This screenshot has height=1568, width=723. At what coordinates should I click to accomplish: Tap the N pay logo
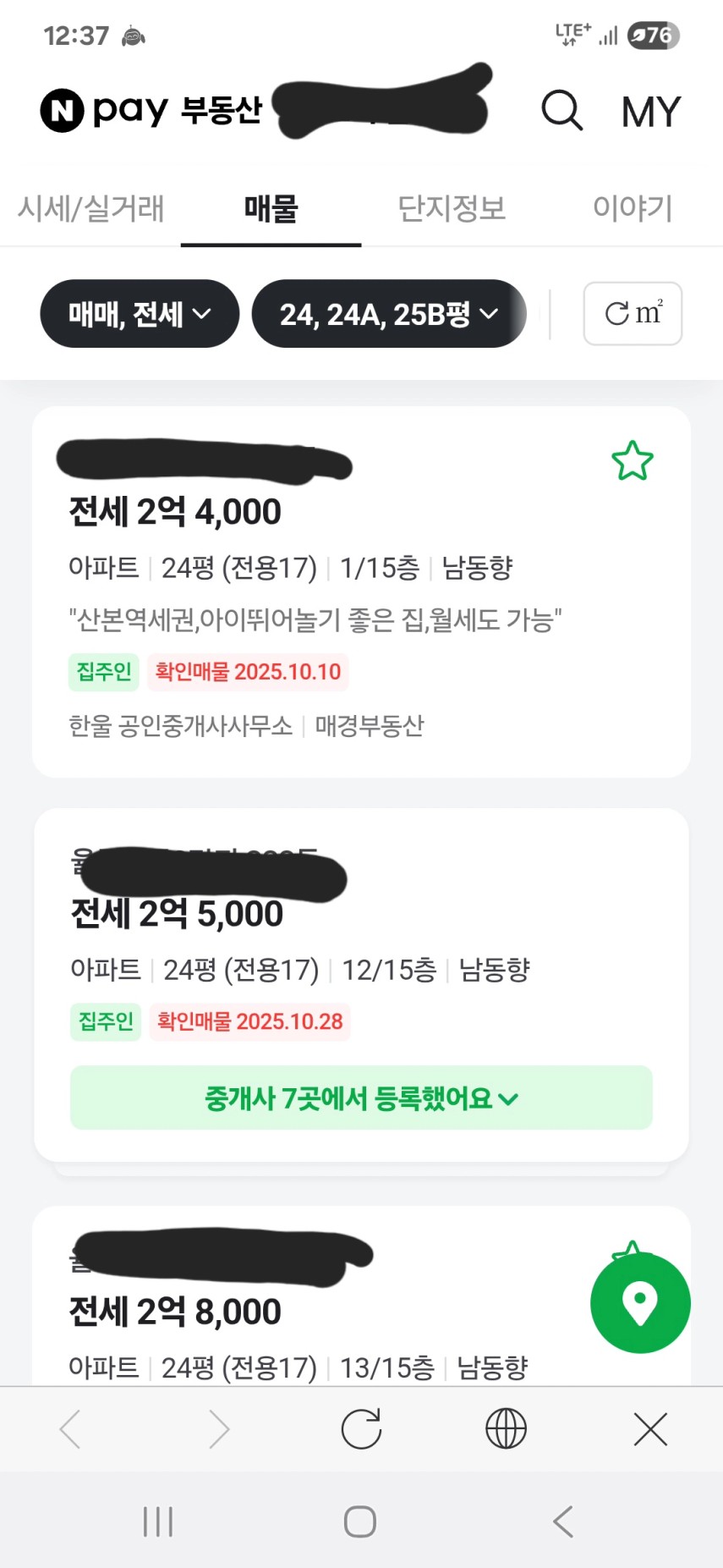104,110
